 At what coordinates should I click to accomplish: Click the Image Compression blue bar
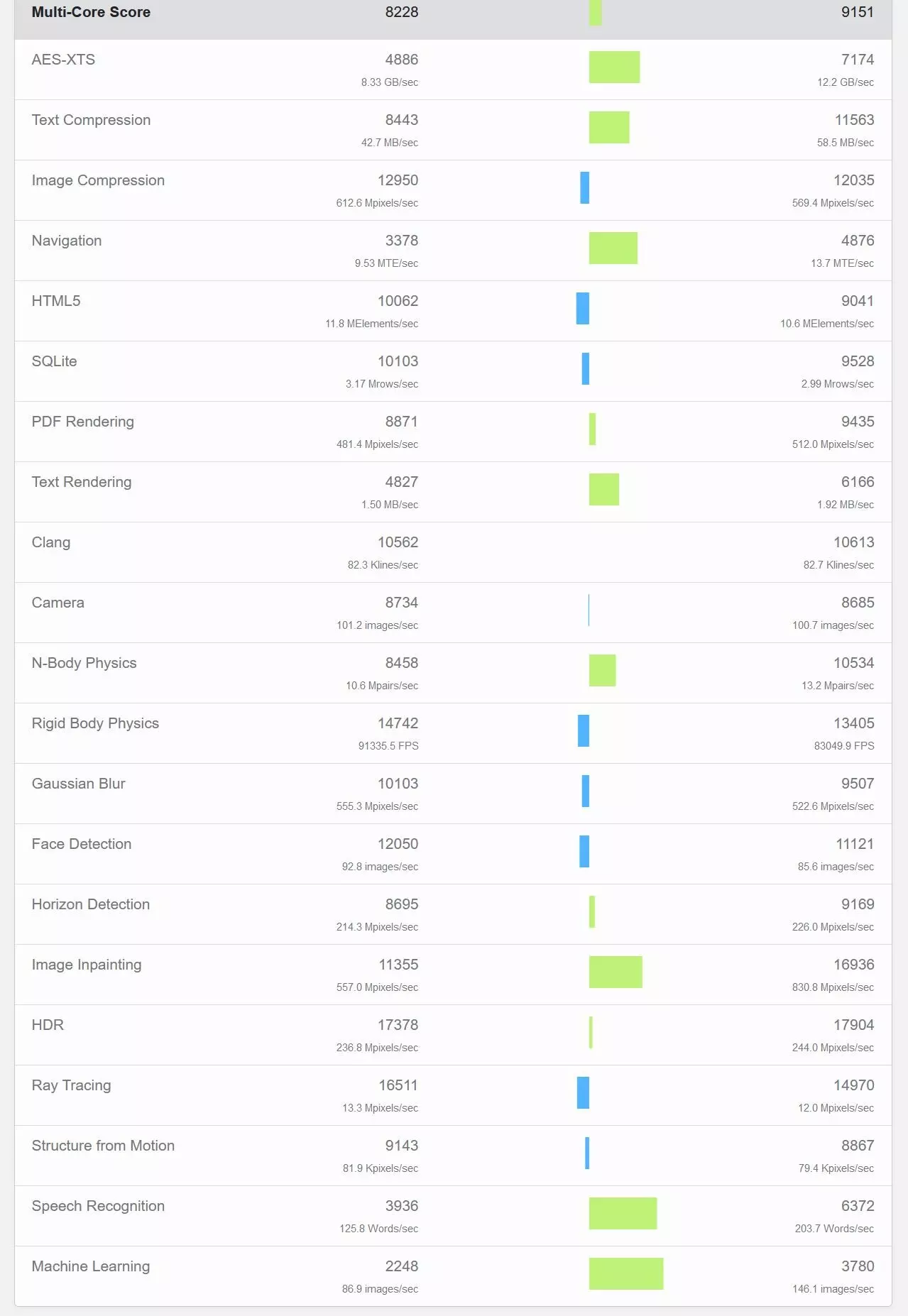coord(584,187)
